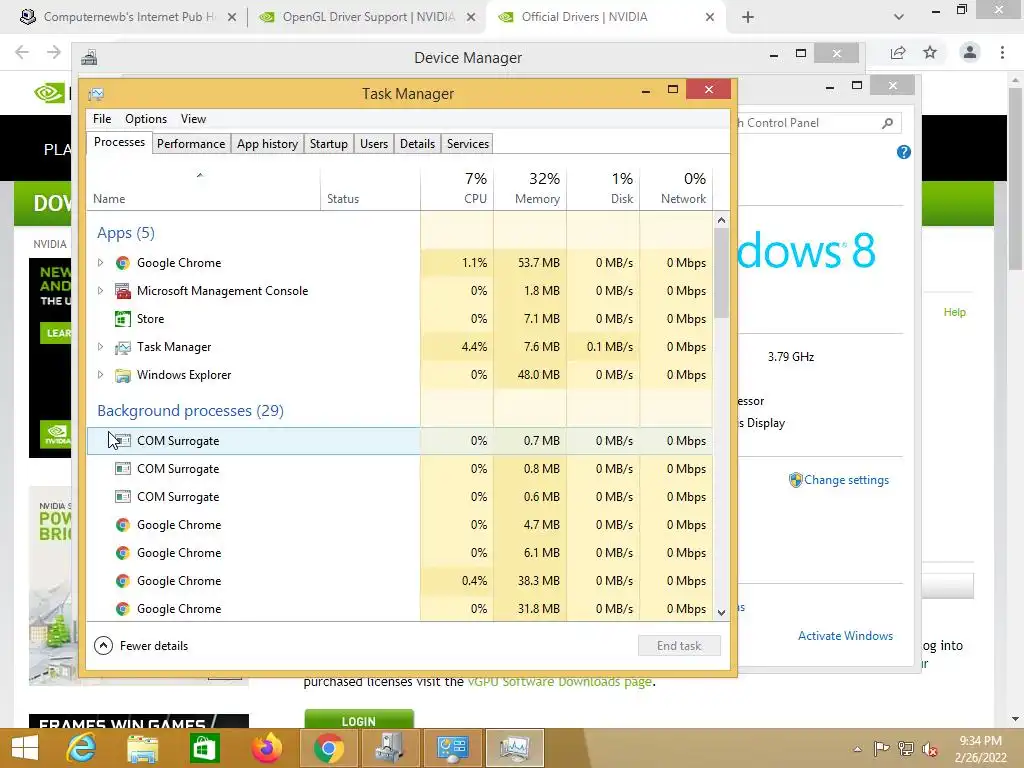Open the View menu in Task Manager
1024x768 pixels.
193,119
